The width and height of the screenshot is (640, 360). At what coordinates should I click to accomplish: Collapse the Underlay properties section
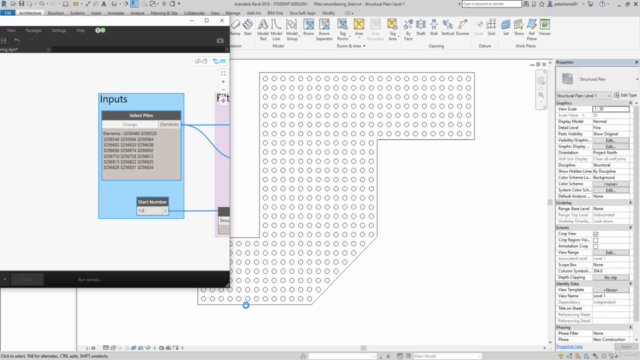pyautogui.click(x=630, y=203)
